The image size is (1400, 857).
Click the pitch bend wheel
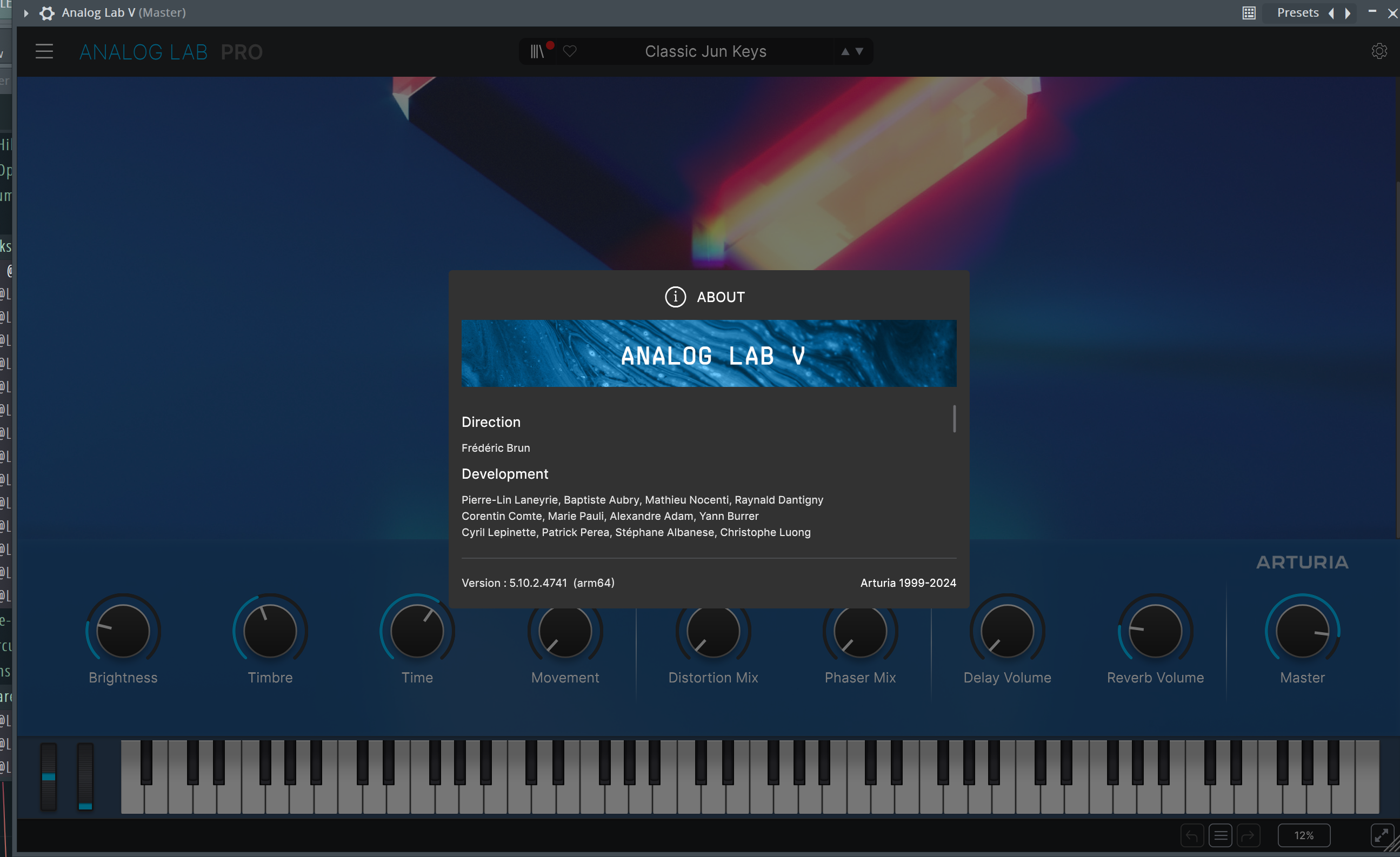point(49,776)
